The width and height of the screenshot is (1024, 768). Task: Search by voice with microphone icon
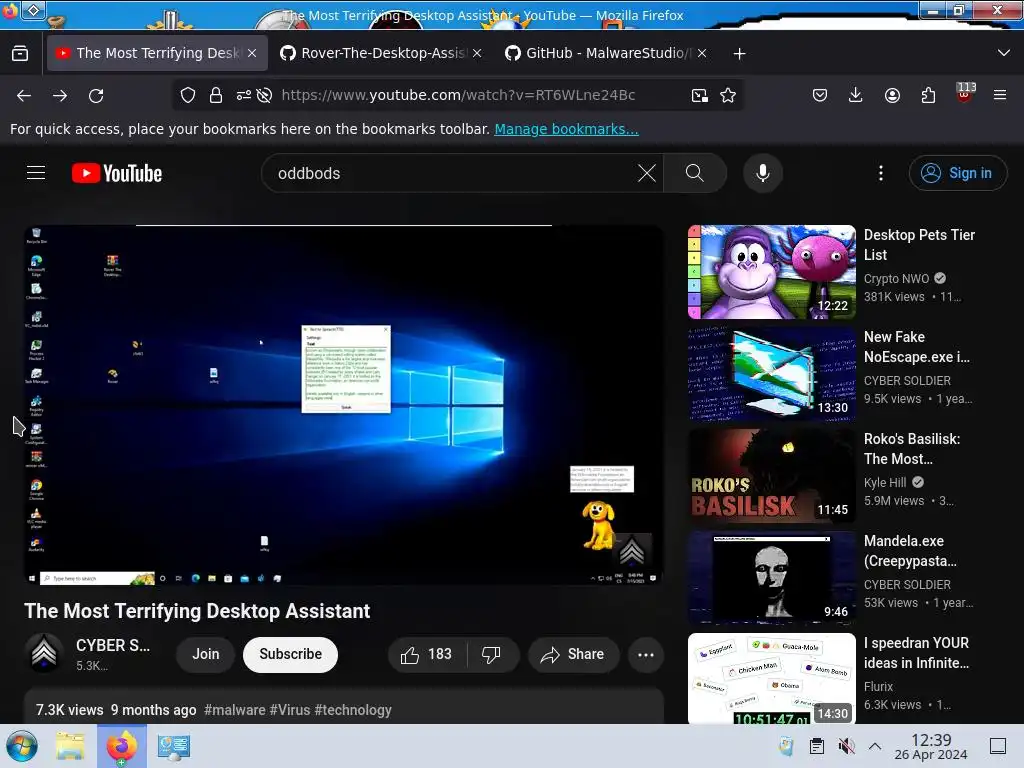pyautogui.click(x=762, y=173)
